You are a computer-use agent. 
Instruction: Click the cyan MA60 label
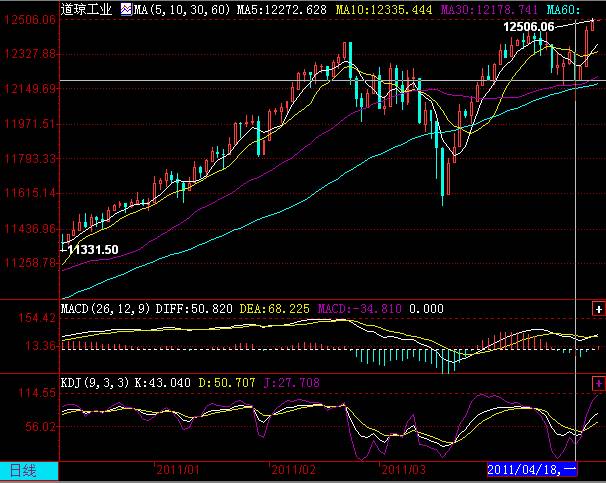tap(563, 9)
